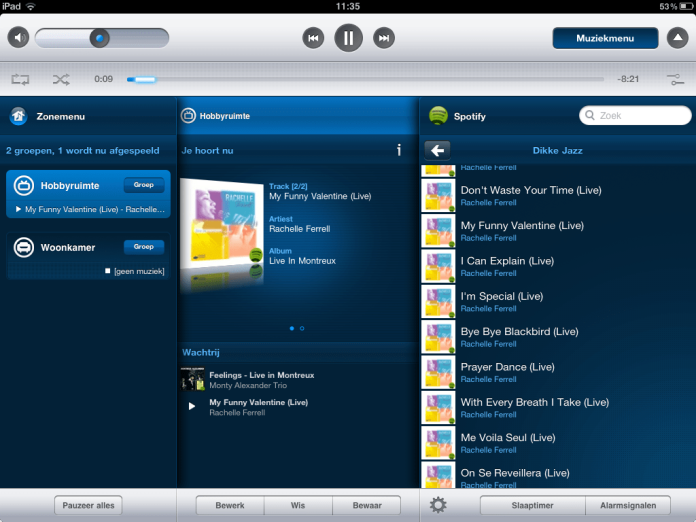The image size is (696, 522).
Task: Select With Every Breath I Take (Live)
Action: pos(558,407)
